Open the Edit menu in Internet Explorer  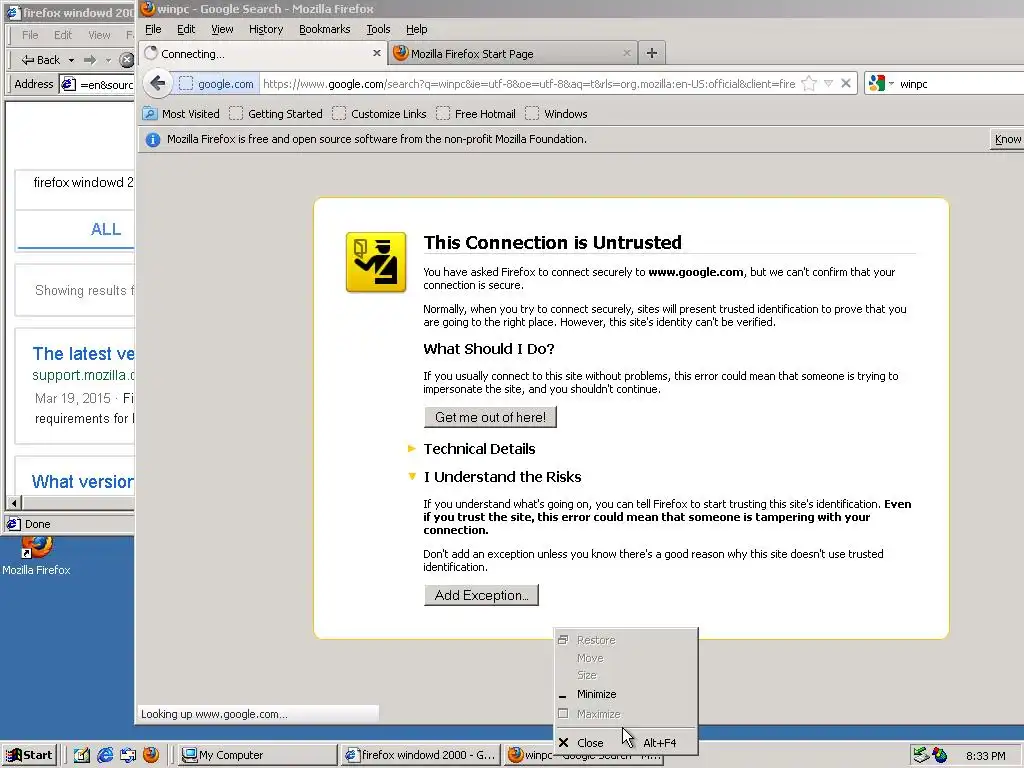tap(63, 35)
